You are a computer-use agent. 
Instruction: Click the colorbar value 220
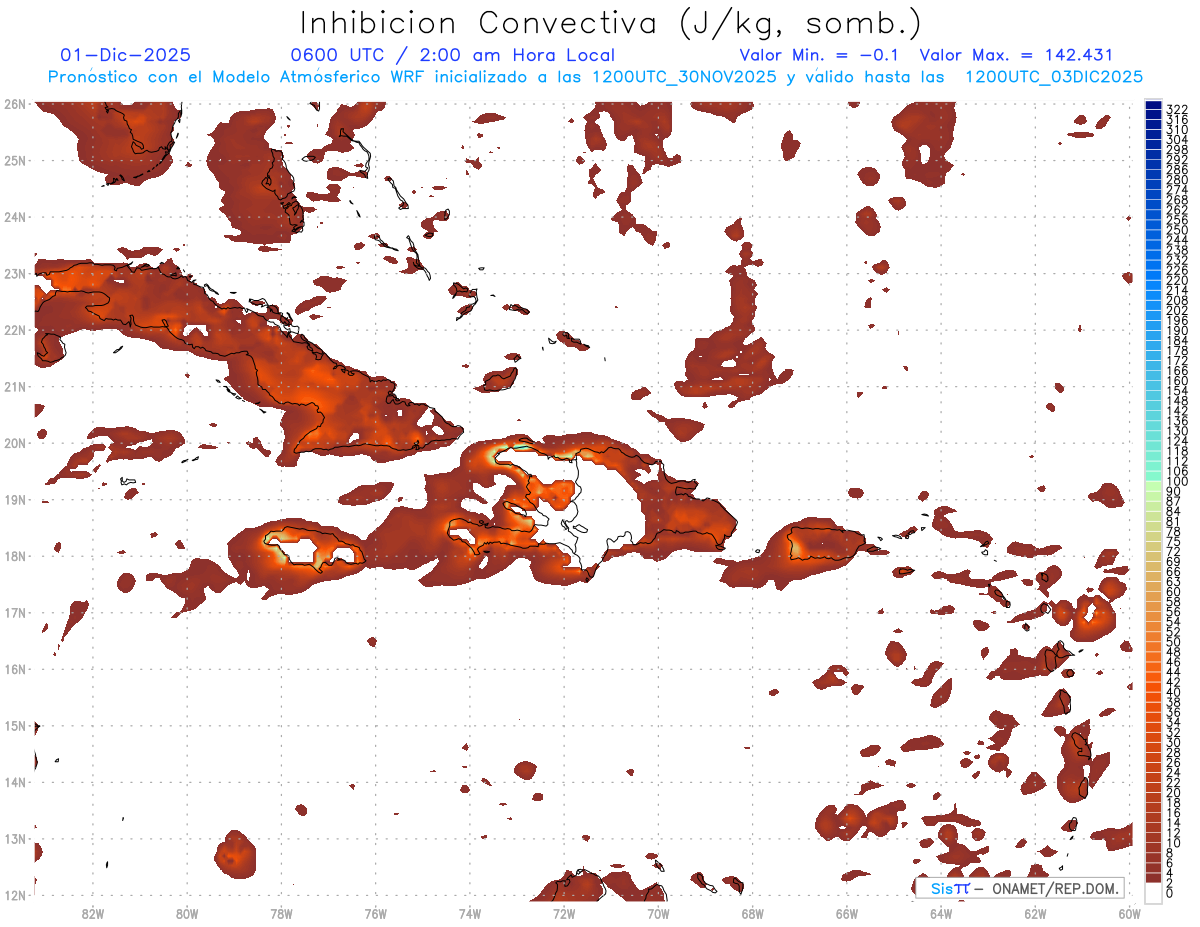(x=1176, y=280)
